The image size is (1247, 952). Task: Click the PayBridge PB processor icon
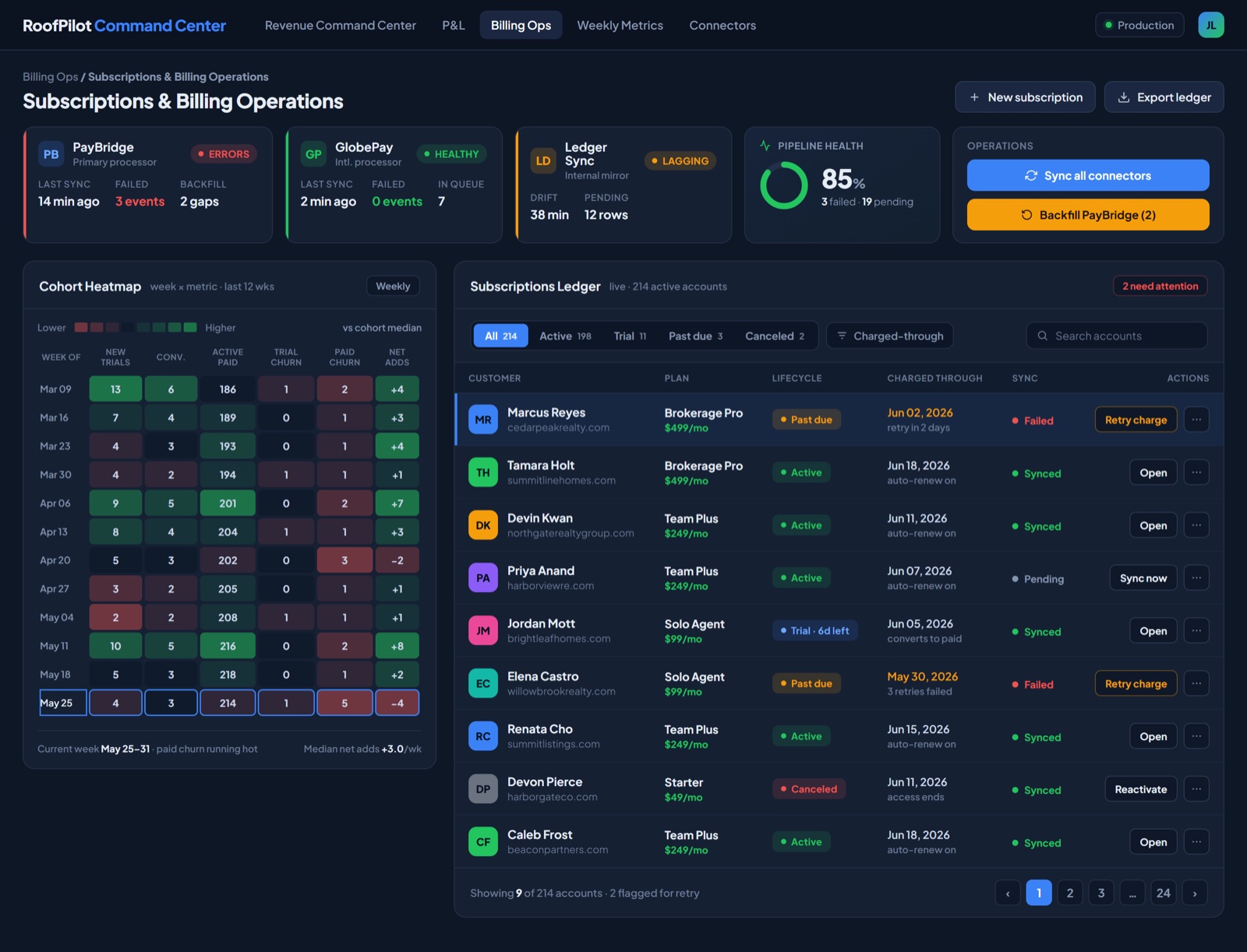pyautogui.click(x=51, y=154)
